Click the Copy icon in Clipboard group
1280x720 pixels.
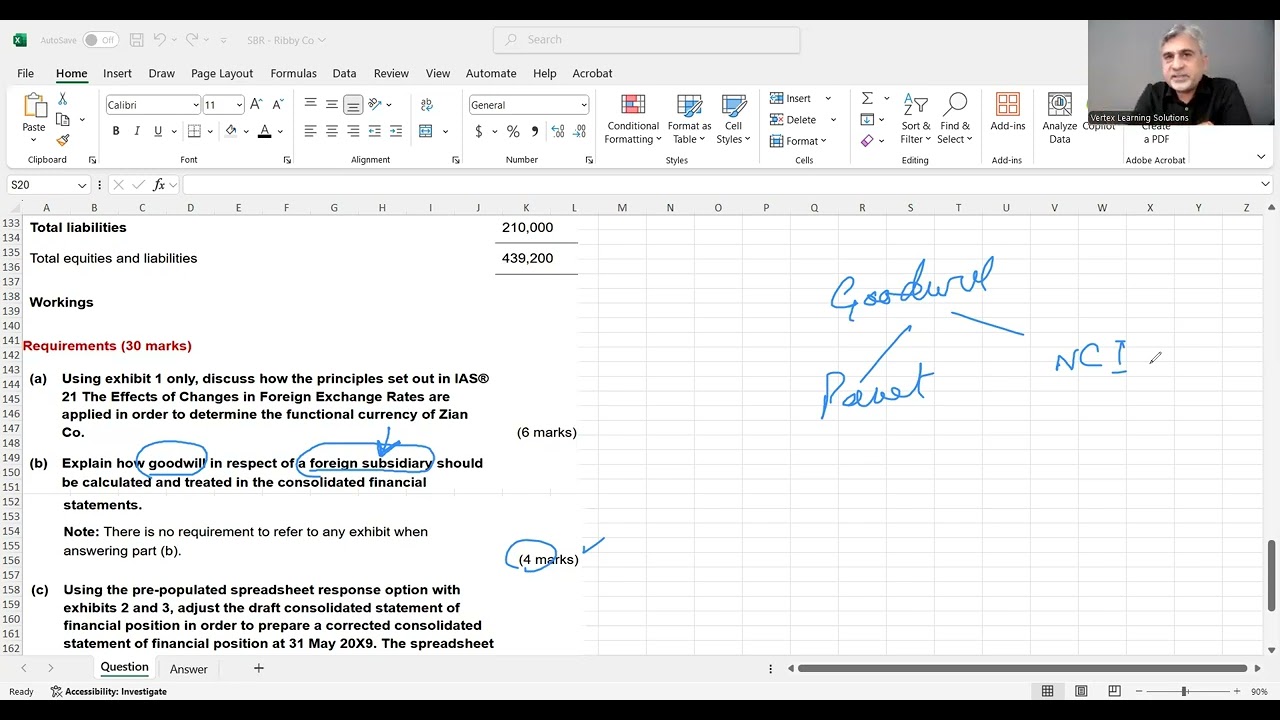(x=62, y=119)
